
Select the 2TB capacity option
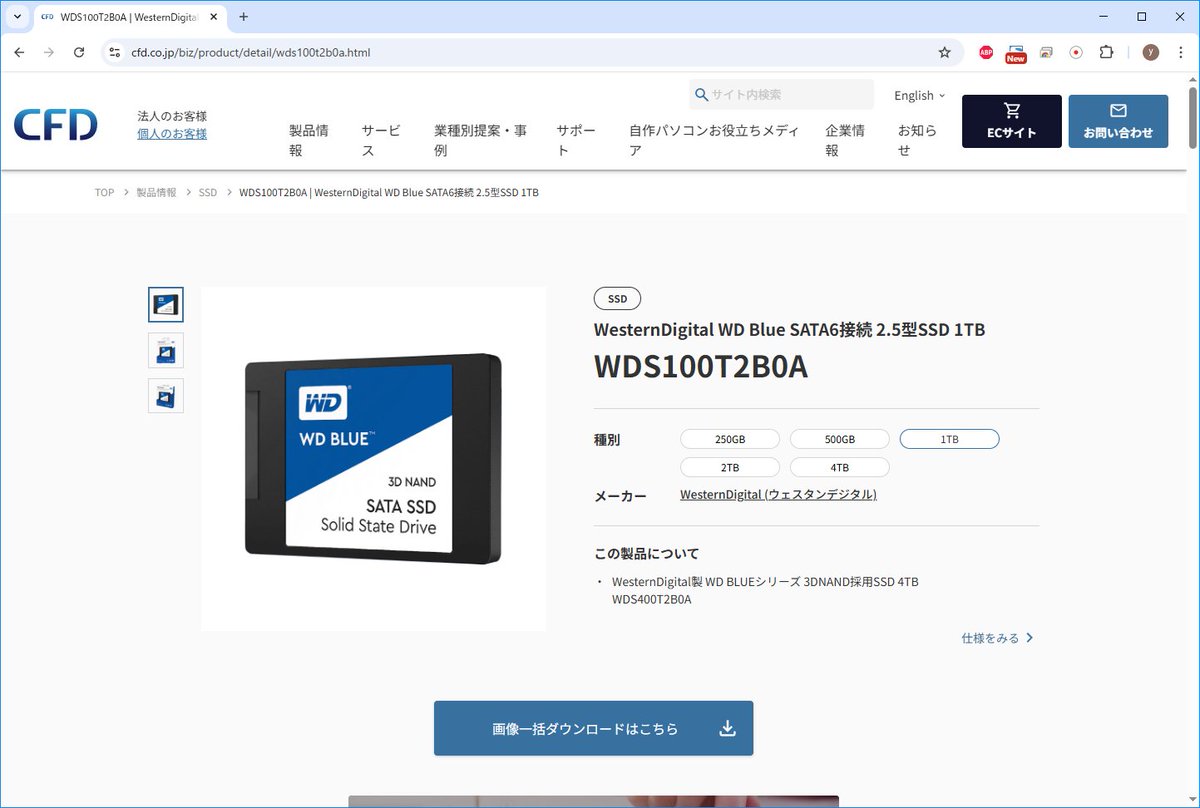[730, 467]
